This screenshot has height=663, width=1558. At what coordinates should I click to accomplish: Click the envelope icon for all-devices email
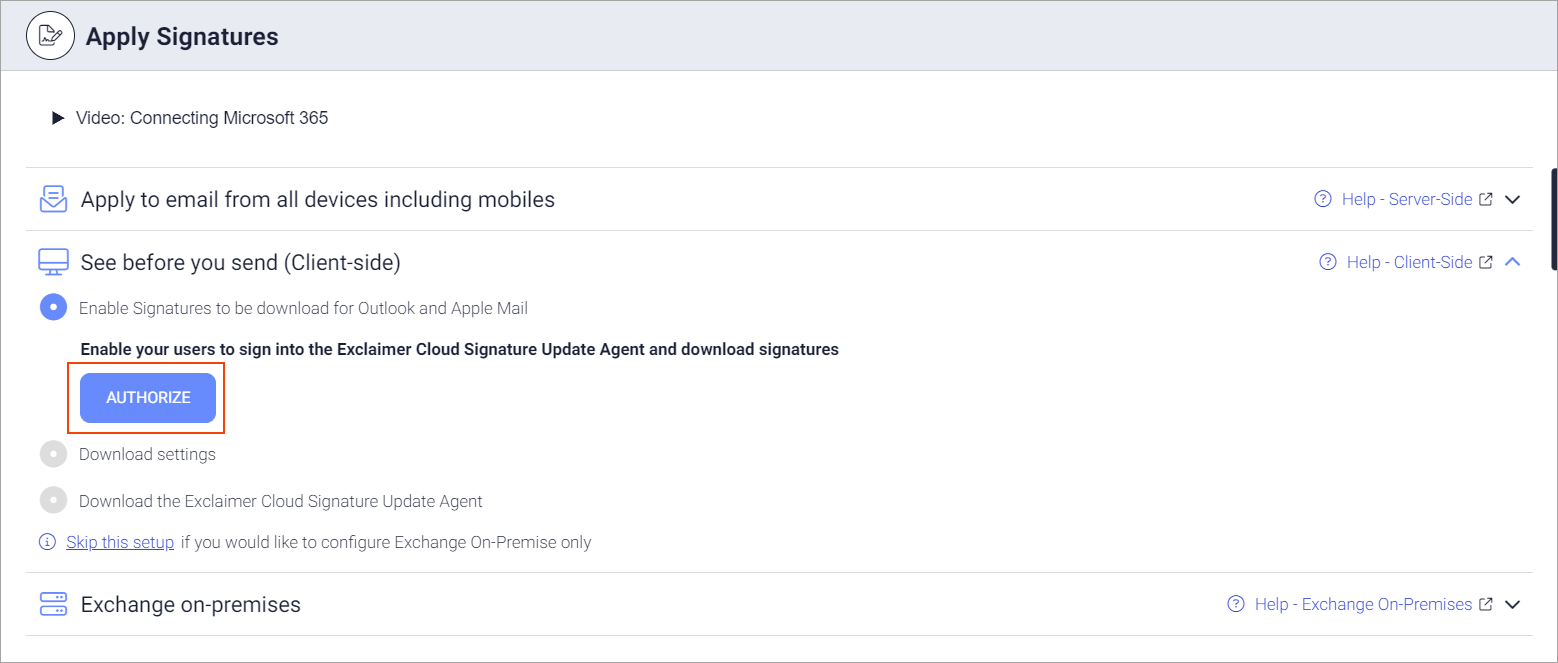click(x=52, y=197)
